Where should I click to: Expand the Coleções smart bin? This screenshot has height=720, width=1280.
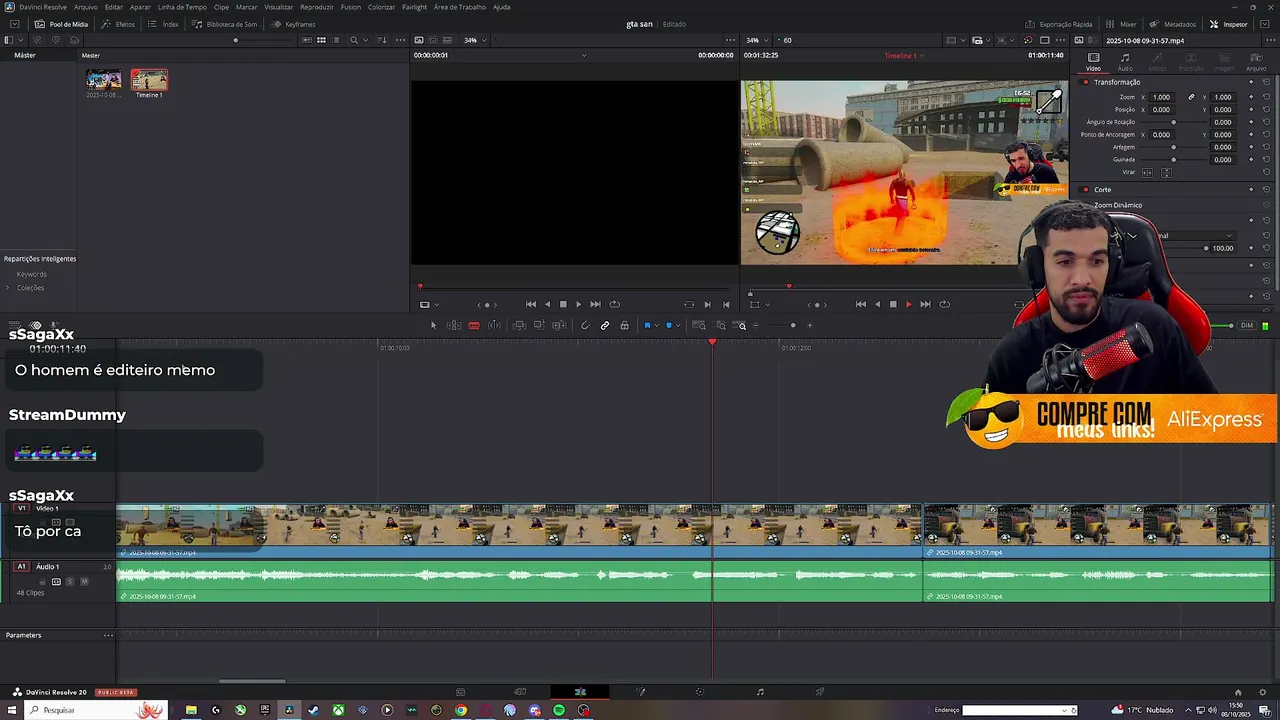tap(8, 288)
